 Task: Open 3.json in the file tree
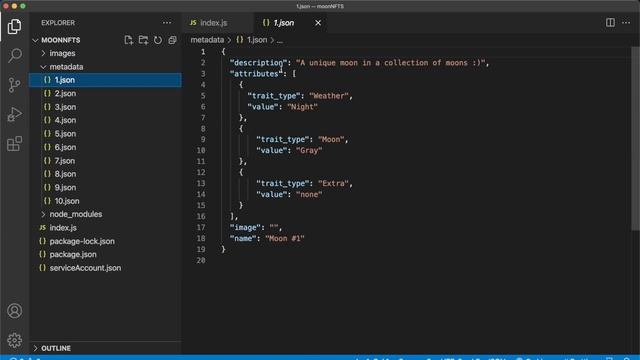tap(105, 107)
